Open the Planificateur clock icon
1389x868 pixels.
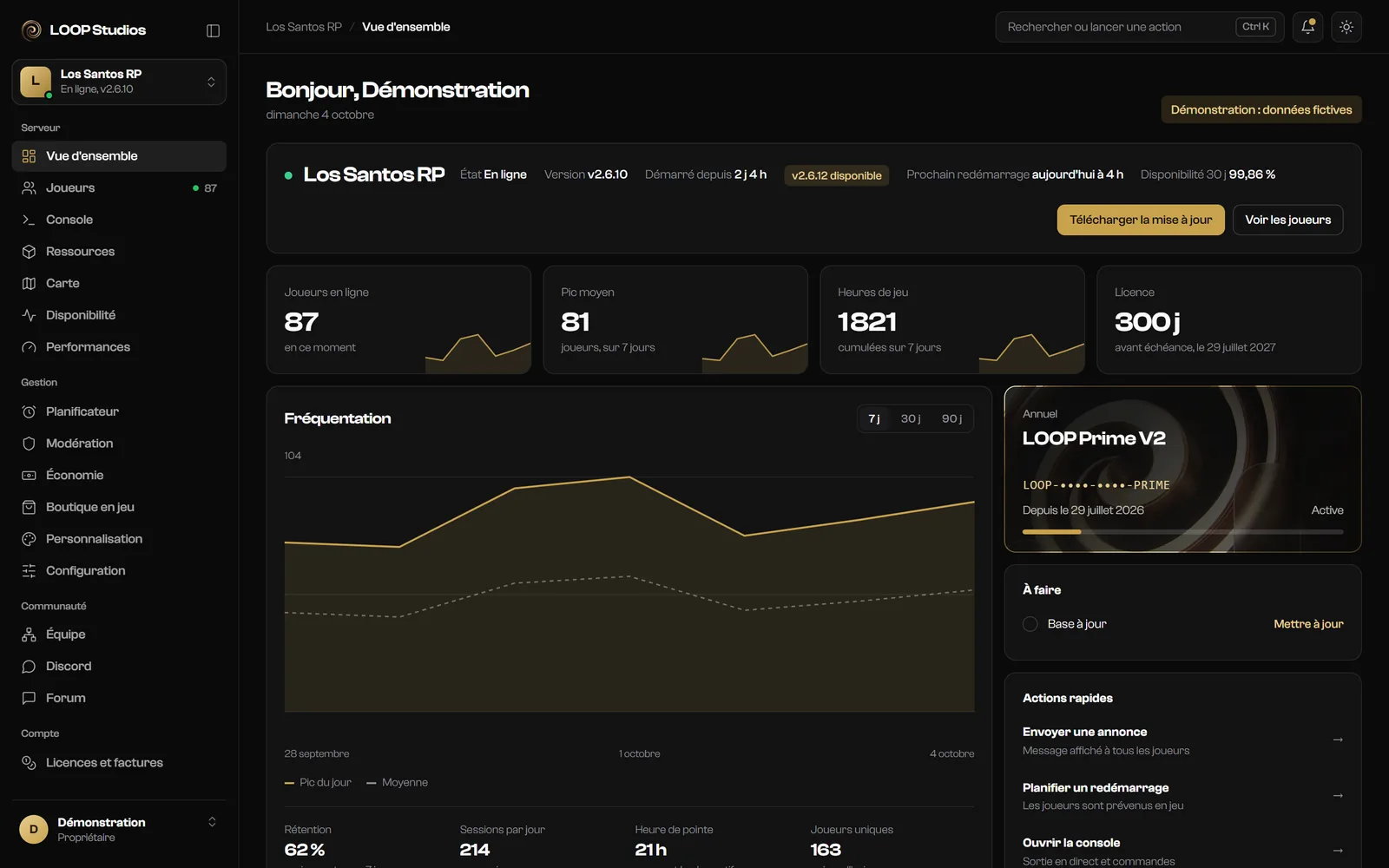click(29, 411)
